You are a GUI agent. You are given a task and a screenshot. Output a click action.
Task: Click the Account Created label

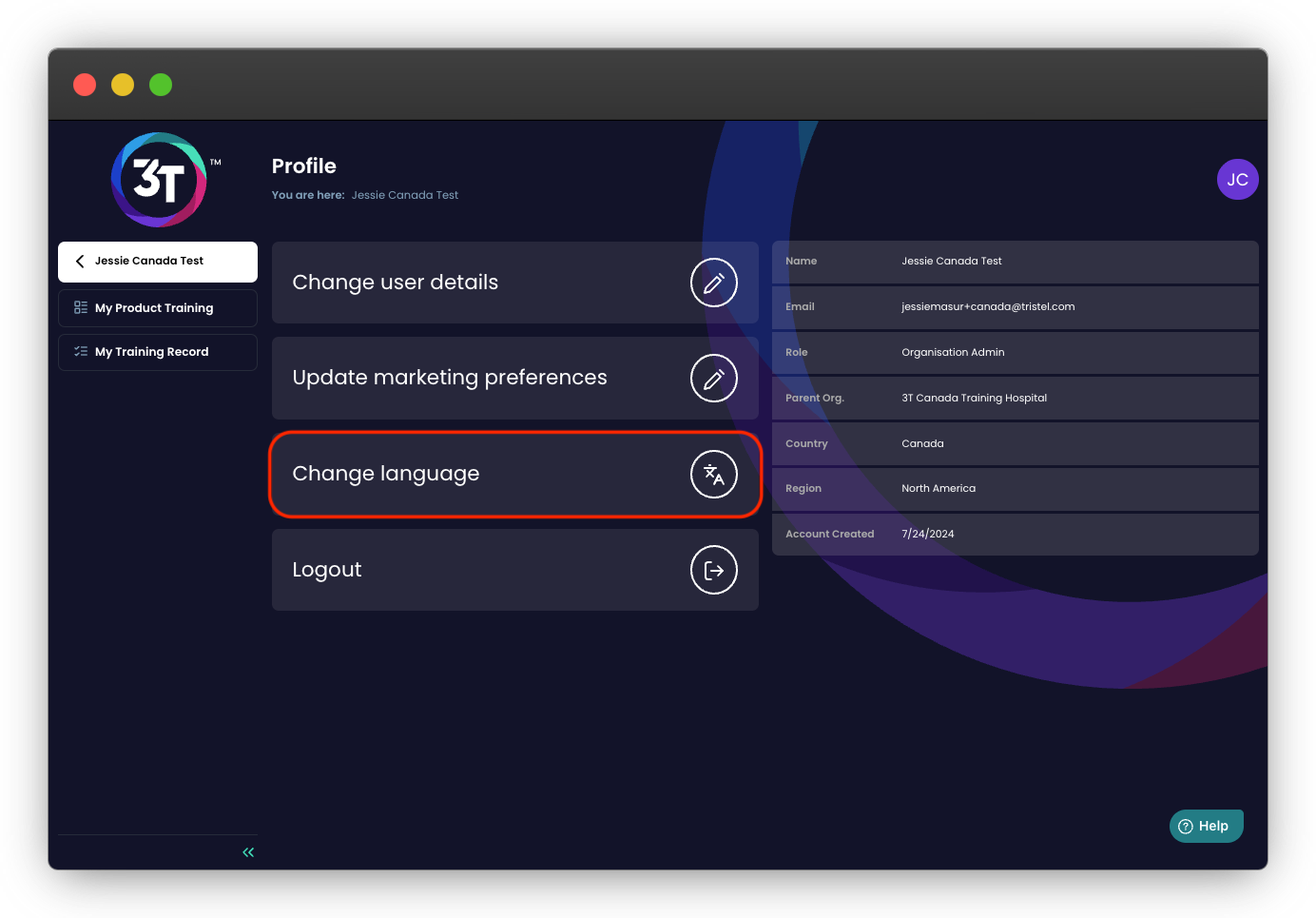point(829,534)
